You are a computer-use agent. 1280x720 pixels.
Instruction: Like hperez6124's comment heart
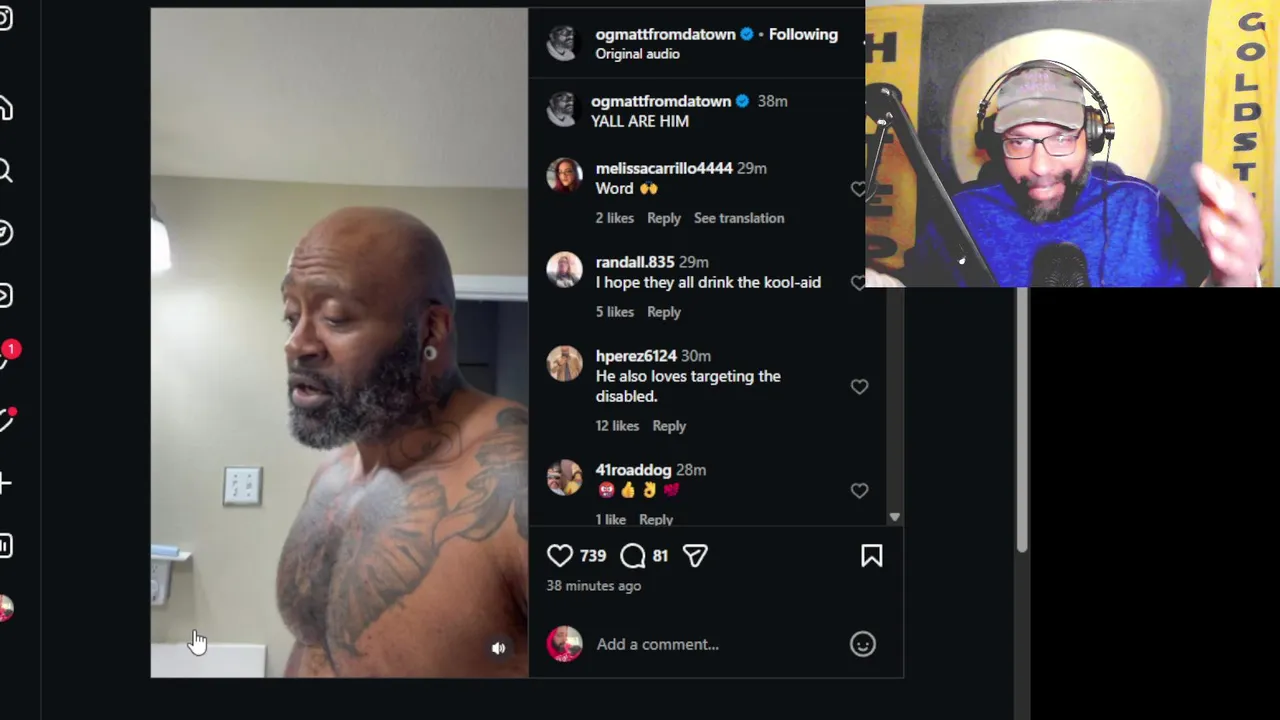[859, 387]
